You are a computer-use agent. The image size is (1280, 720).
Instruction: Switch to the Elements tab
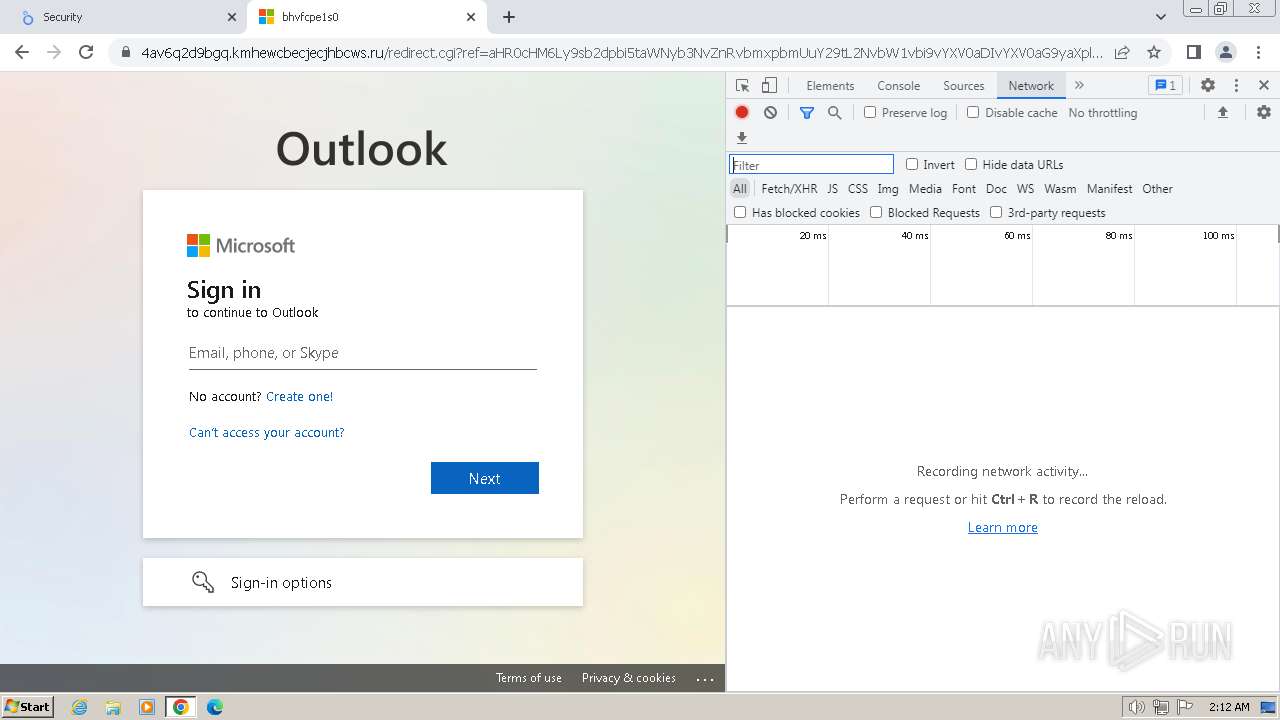coord(830,86)
